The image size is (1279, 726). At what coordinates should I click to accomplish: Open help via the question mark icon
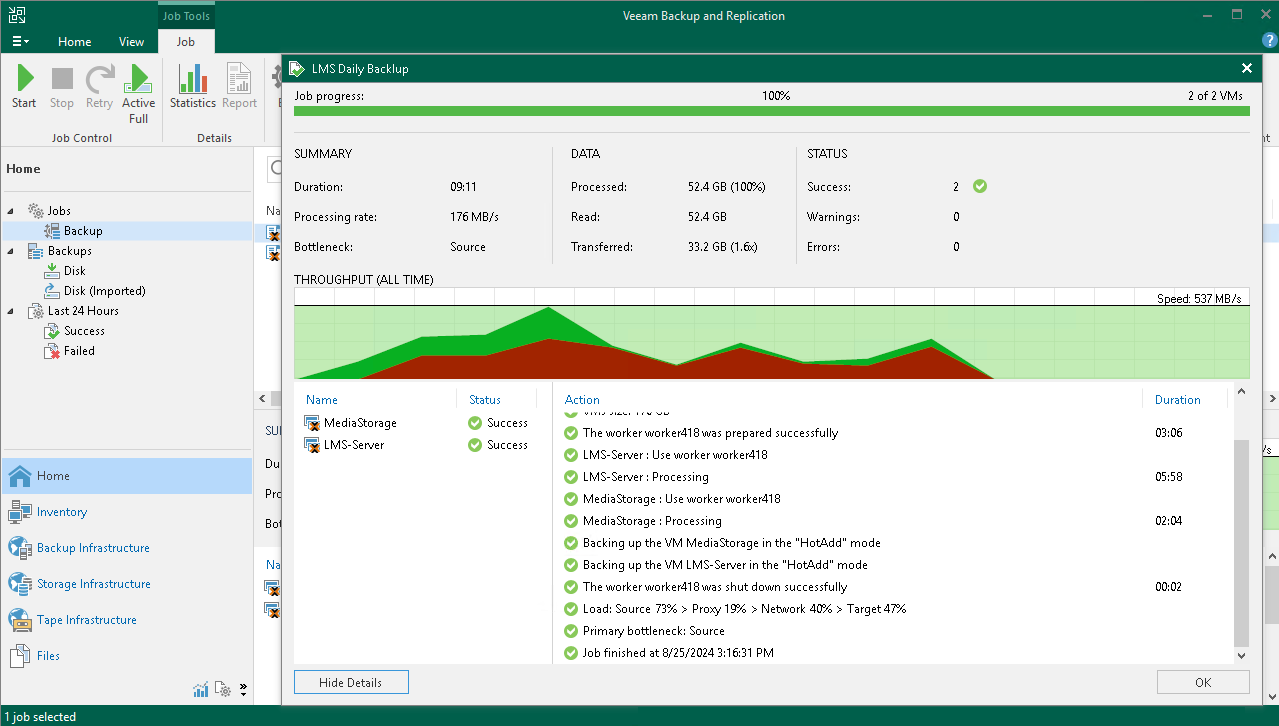[x=1269, y=41]
